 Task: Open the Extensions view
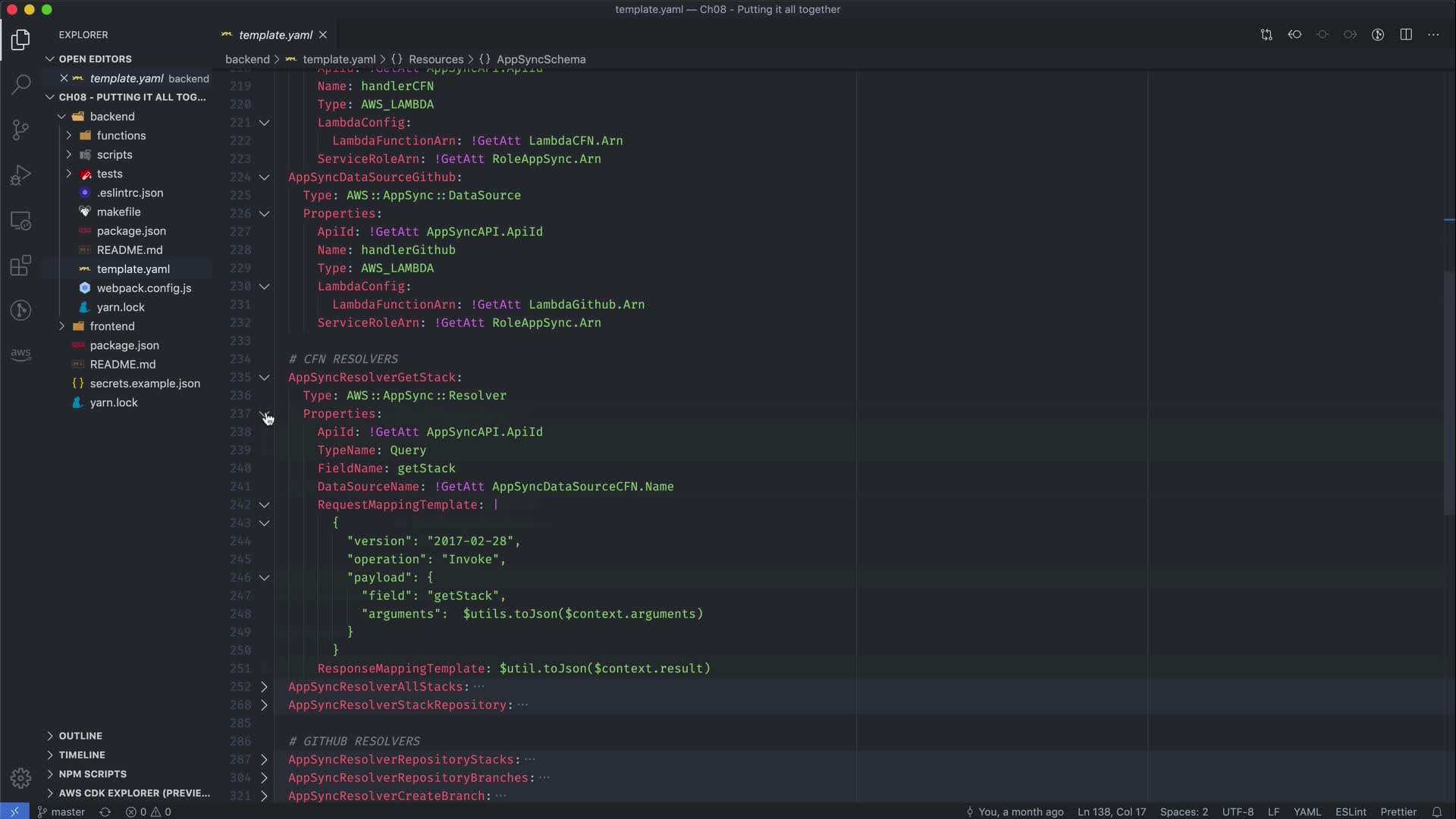(20, 265)
